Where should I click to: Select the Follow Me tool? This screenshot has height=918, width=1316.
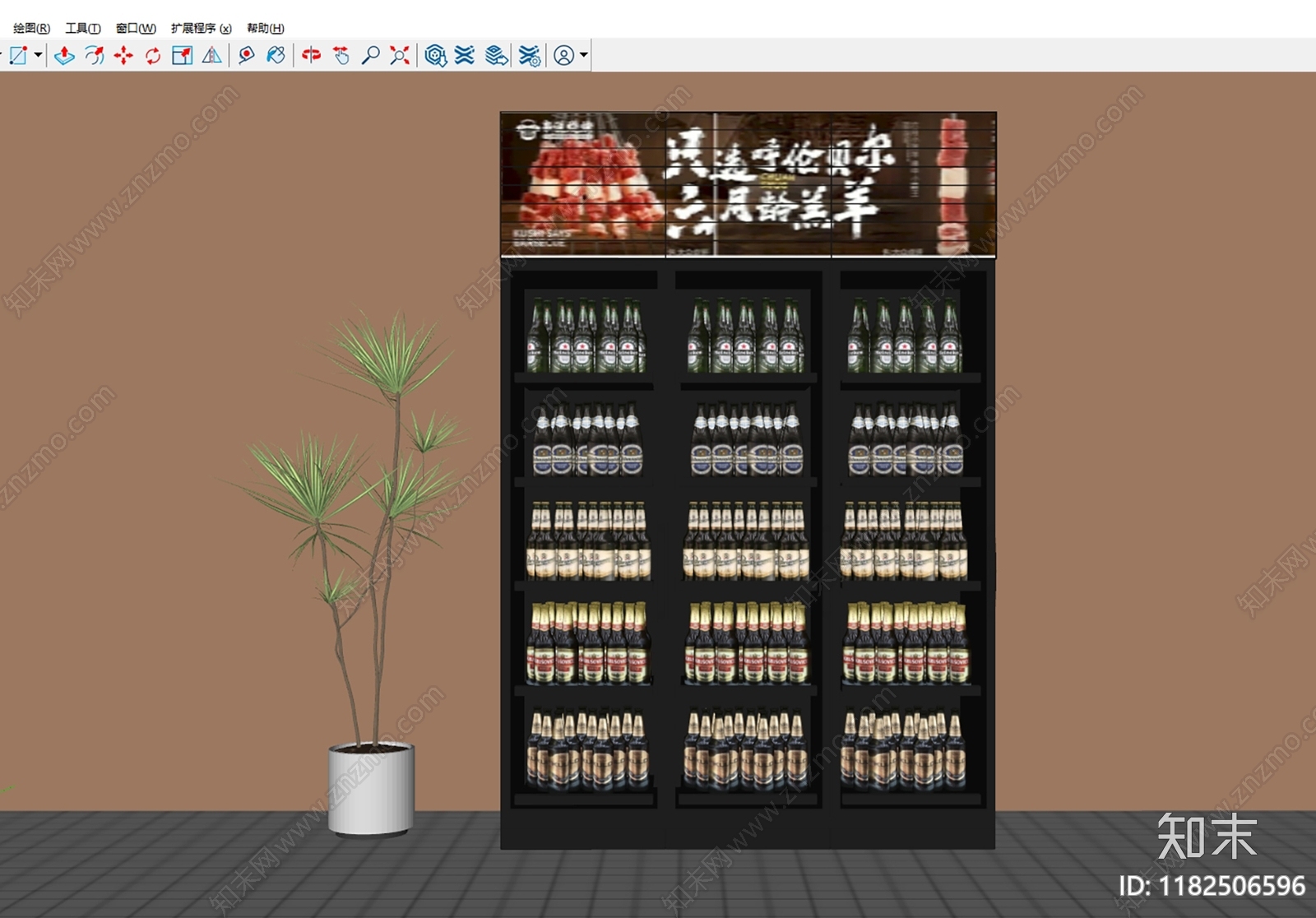[x=95, y=55]
